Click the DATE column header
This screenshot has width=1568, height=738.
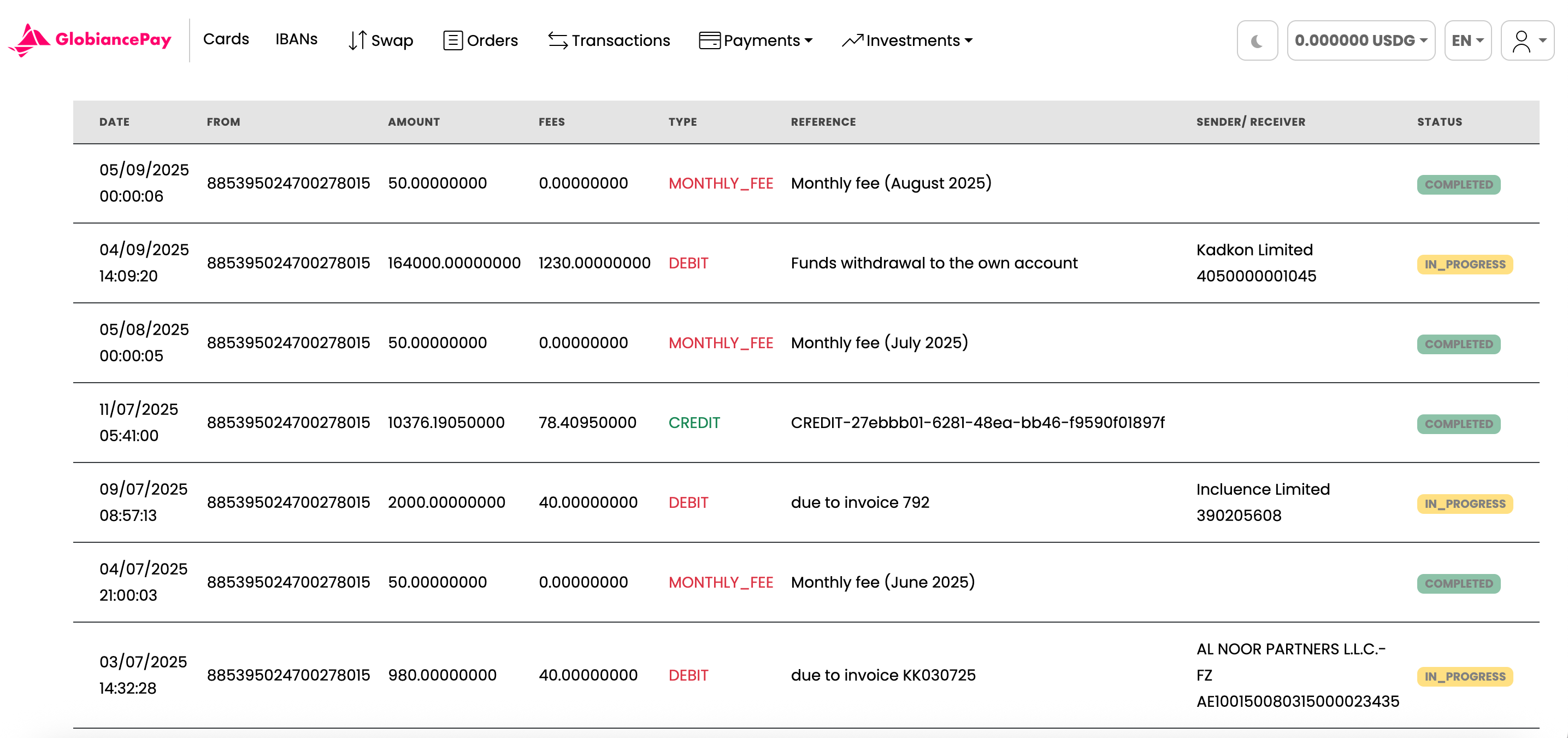(114, 122)
